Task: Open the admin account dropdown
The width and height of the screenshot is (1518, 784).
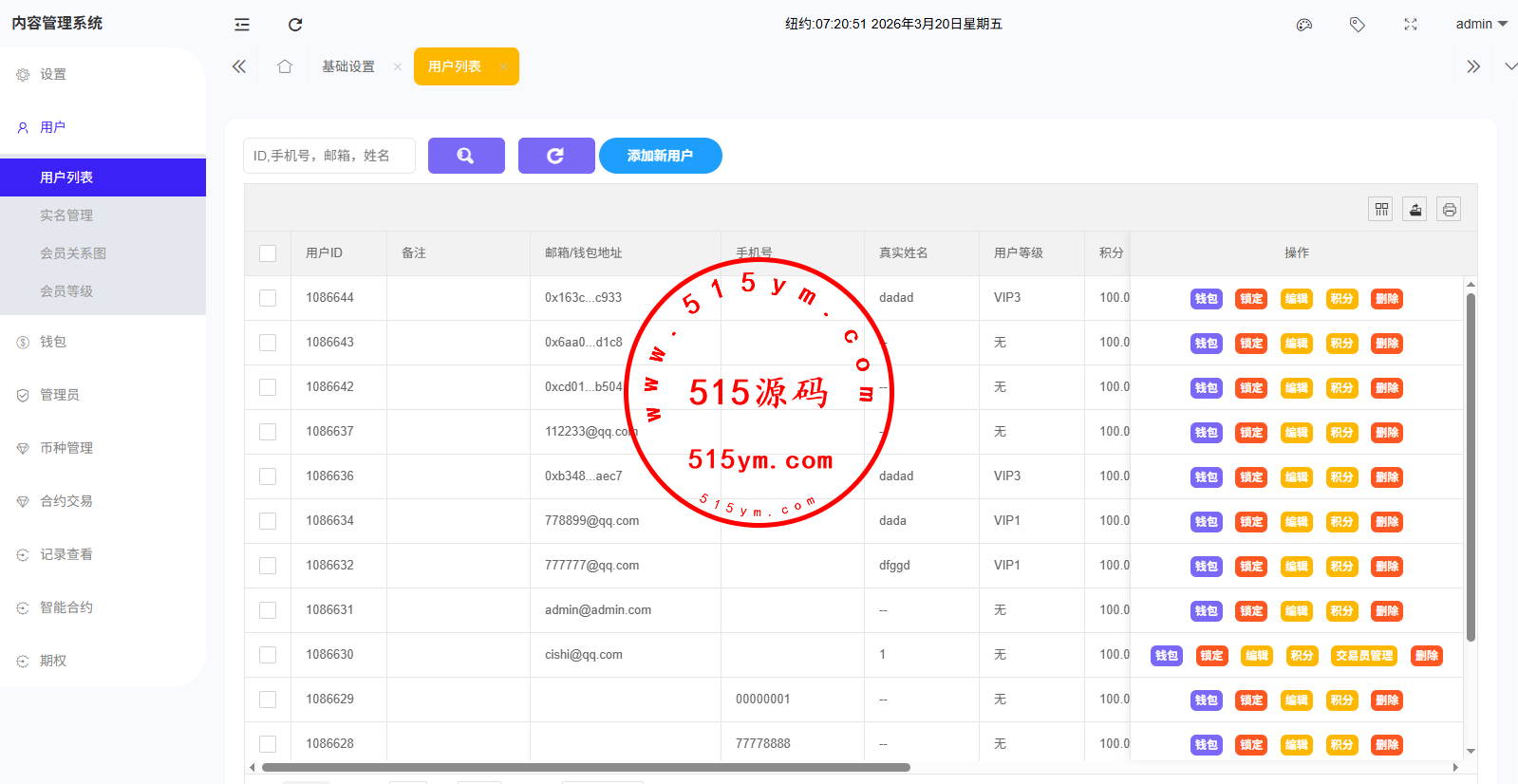Action: (x=1481, y=25)
